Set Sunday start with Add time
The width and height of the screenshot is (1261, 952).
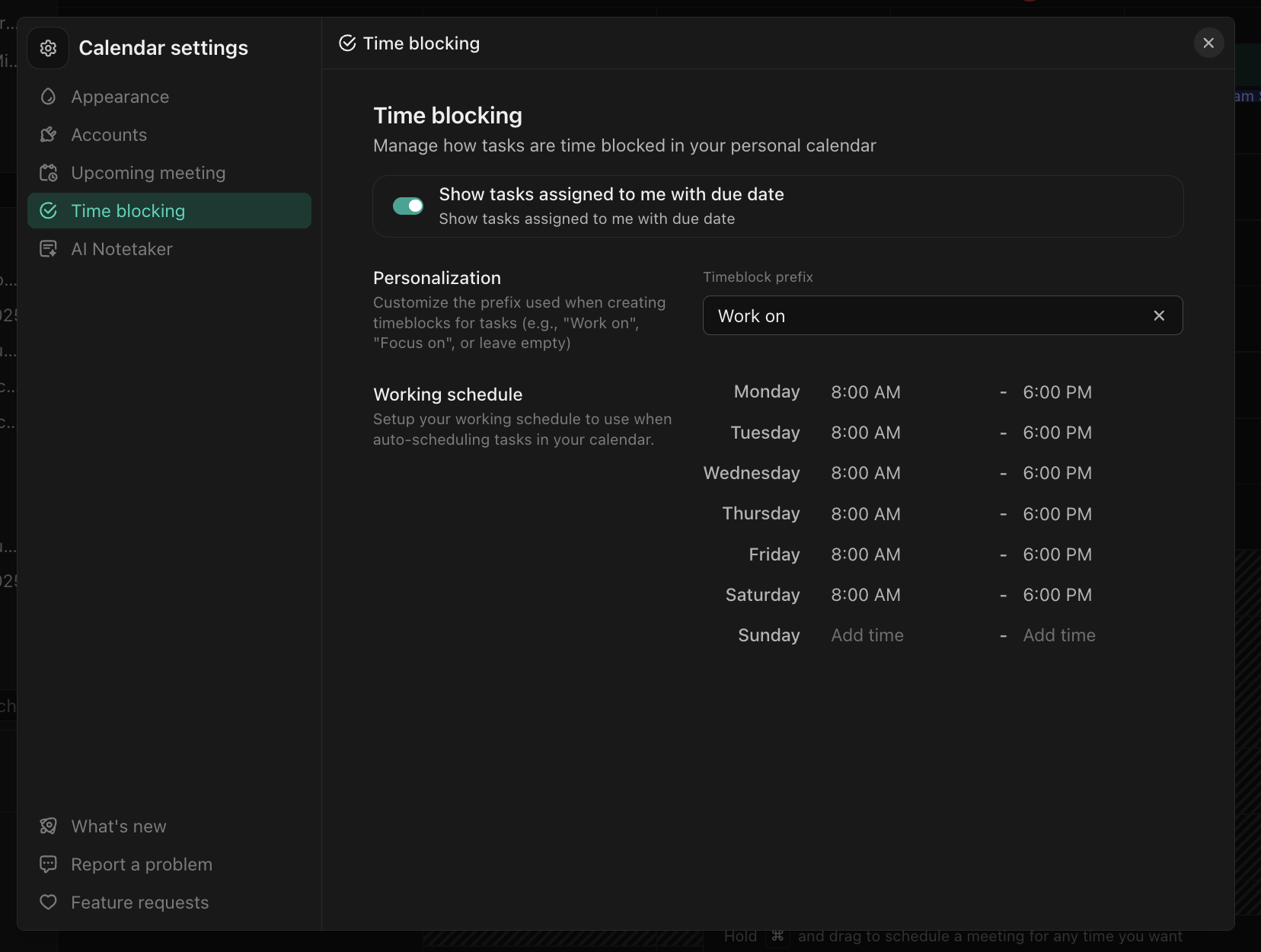[867, 635]
